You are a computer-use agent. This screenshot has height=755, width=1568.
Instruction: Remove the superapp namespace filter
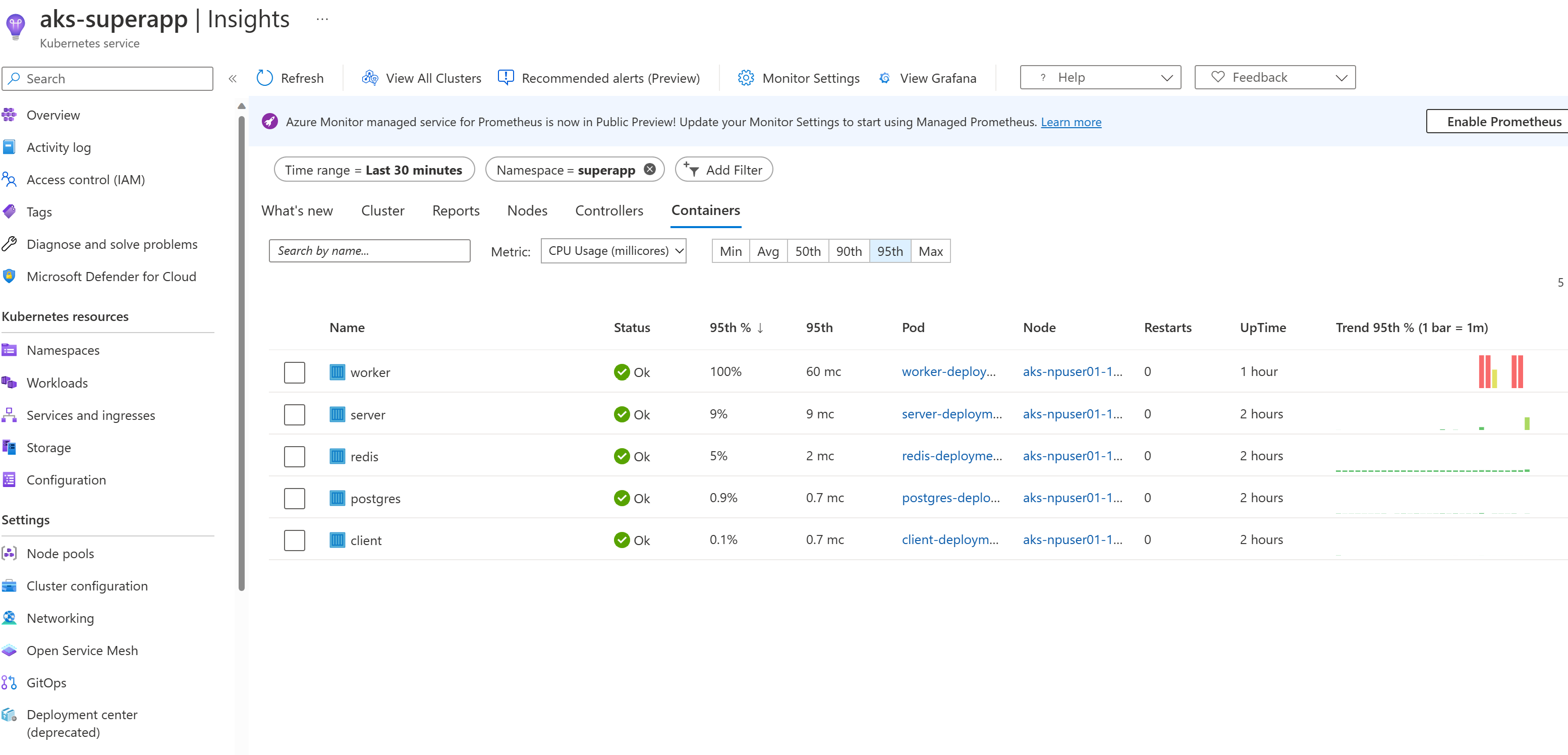coord(650,169)
